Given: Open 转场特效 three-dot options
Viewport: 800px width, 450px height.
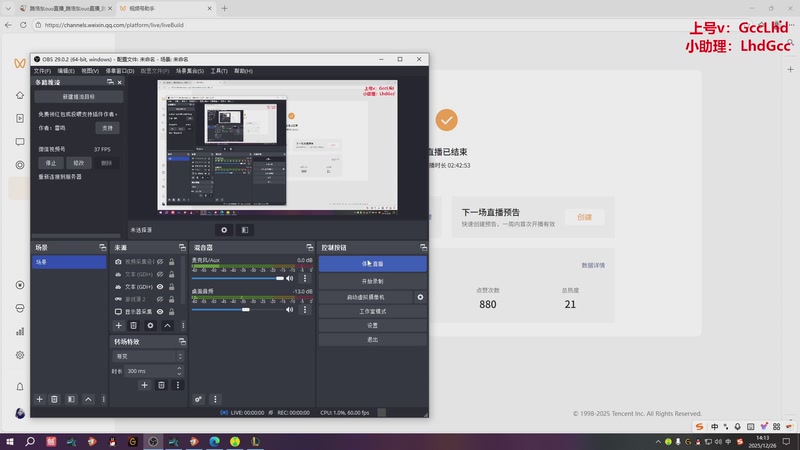Looking at the screenshot, I should point(178,385).
